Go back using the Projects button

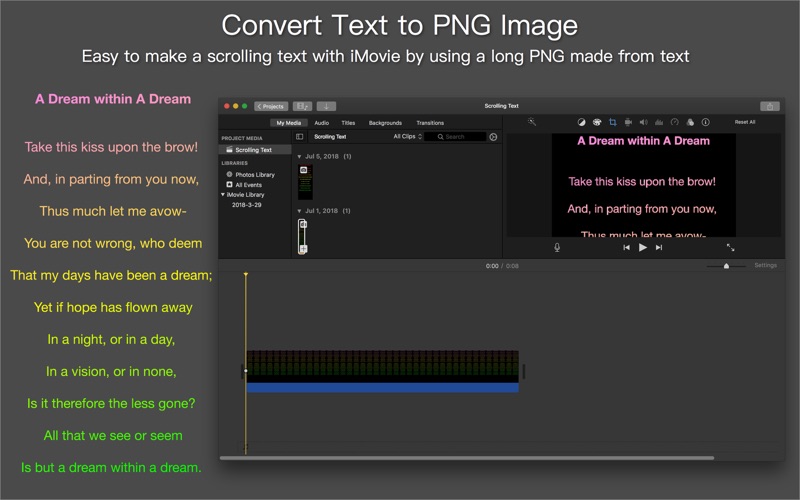tap(271, 106)
